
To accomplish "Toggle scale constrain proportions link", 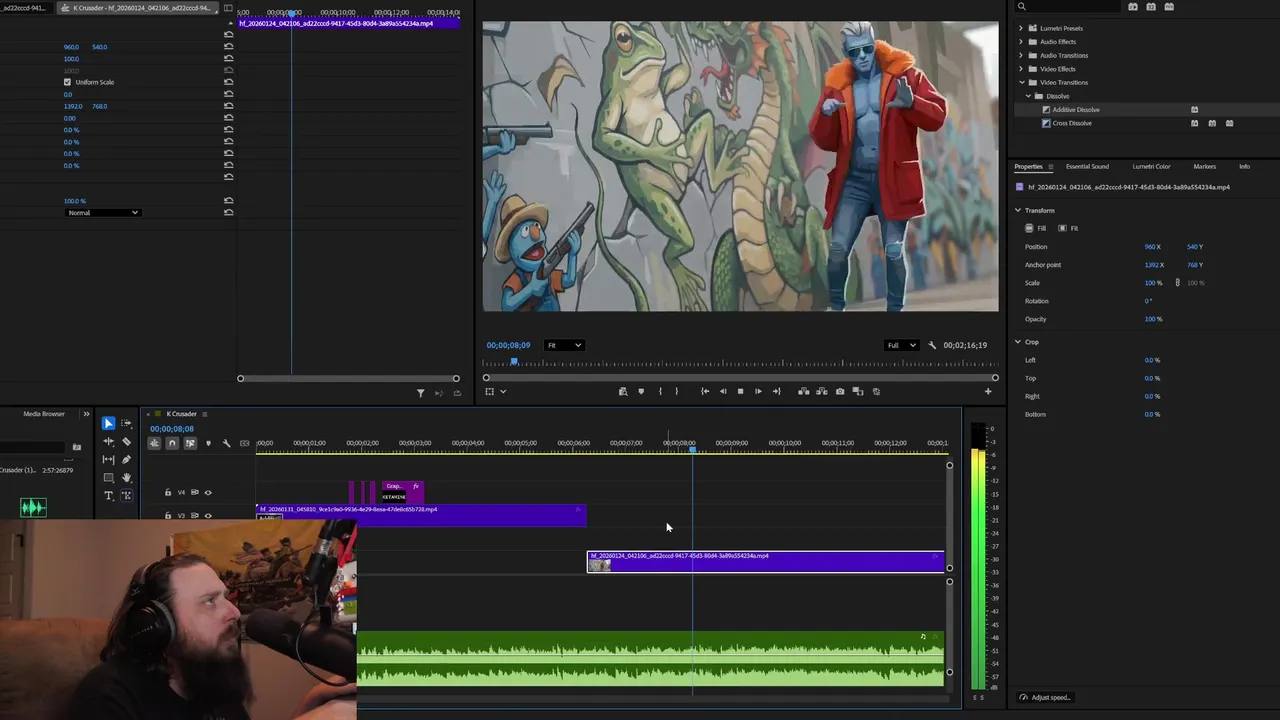I will 1177,283.
